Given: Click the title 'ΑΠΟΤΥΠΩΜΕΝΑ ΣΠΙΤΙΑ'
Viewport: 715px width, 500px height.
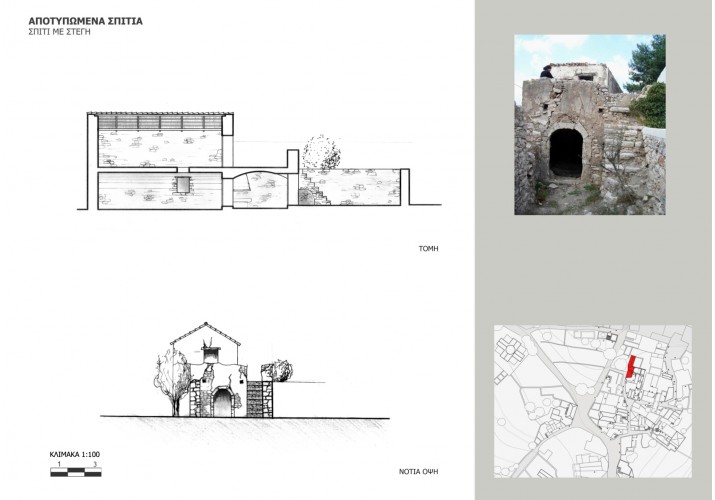Looking at the screenshot, I should (x=85, y=21).
